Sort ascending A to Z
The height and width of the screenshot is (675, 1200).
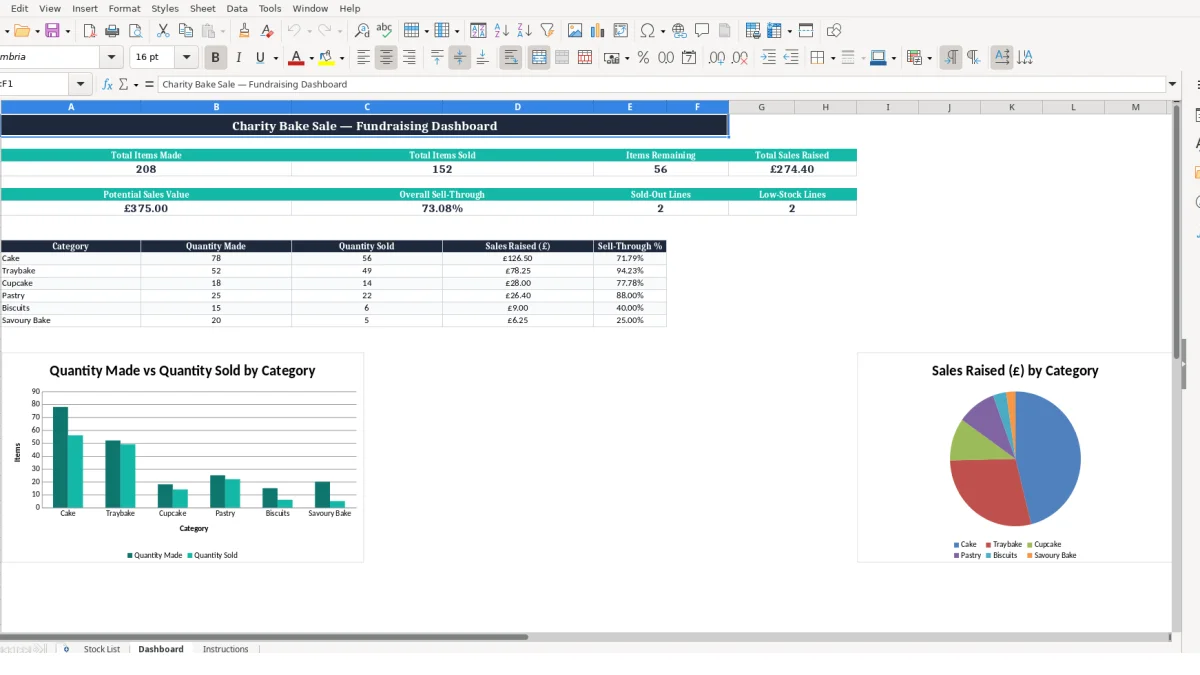(502, 31)
